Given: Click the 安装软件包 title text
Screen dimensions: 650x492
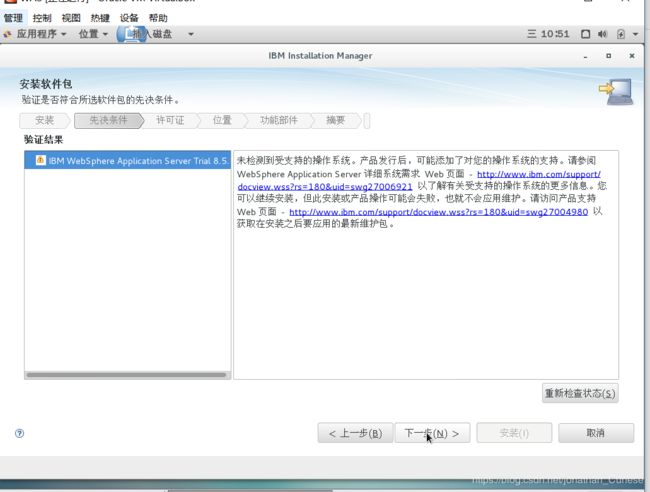Looking at the screenshot, I should click(x=46, y=84).
